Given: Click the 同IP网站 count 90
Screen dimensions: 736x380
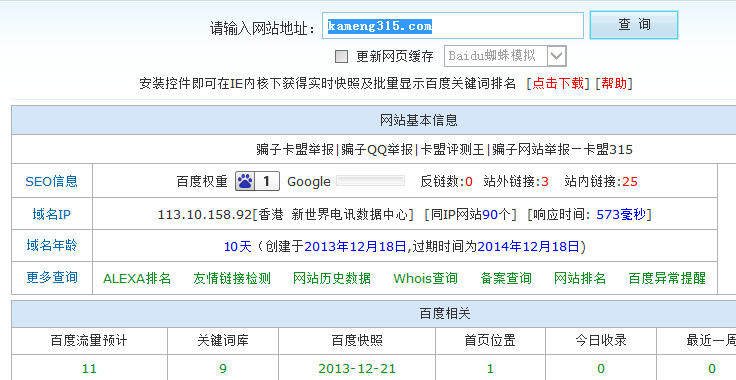Looking at the screenshot, I should point(490,214).
